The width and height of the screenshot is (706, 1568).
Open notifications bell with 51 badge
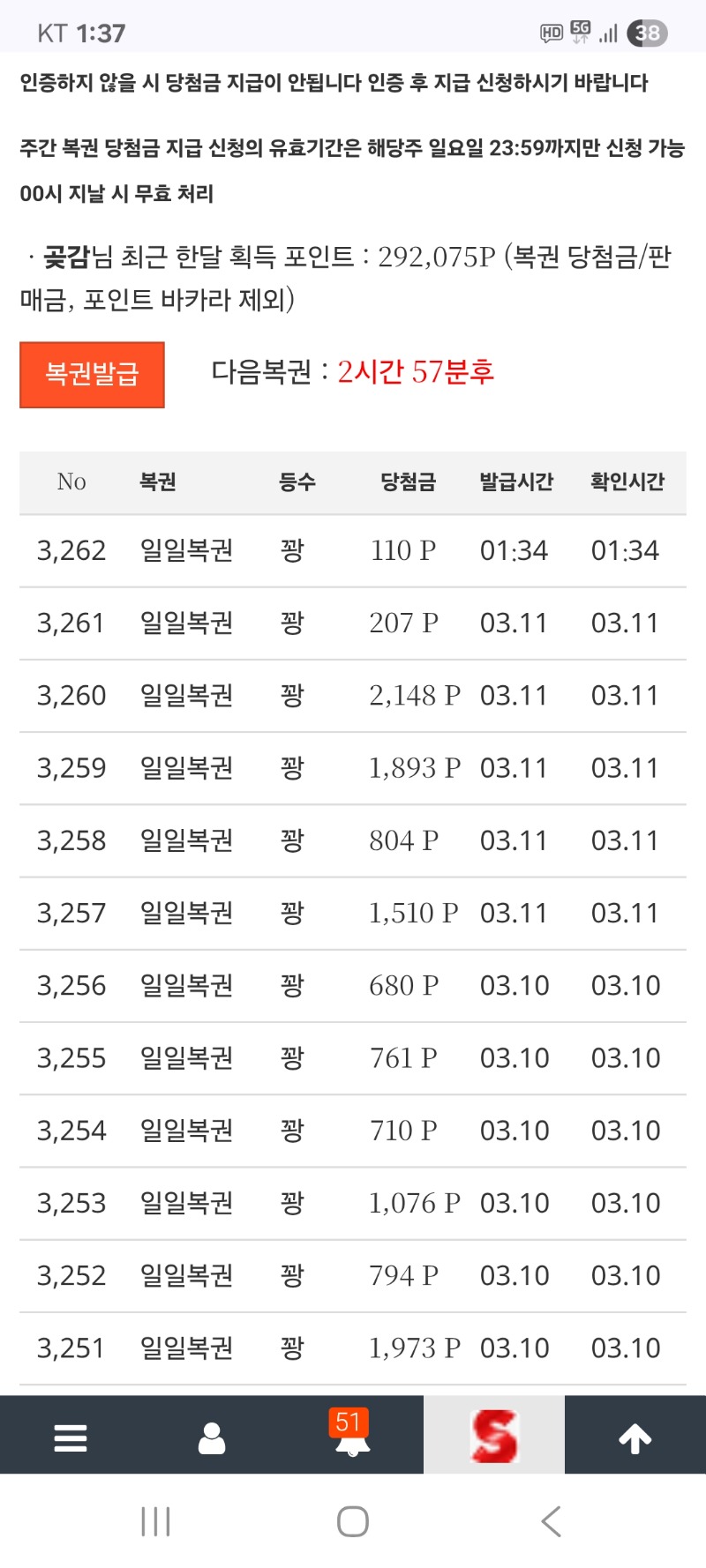tap(352, 1436)
